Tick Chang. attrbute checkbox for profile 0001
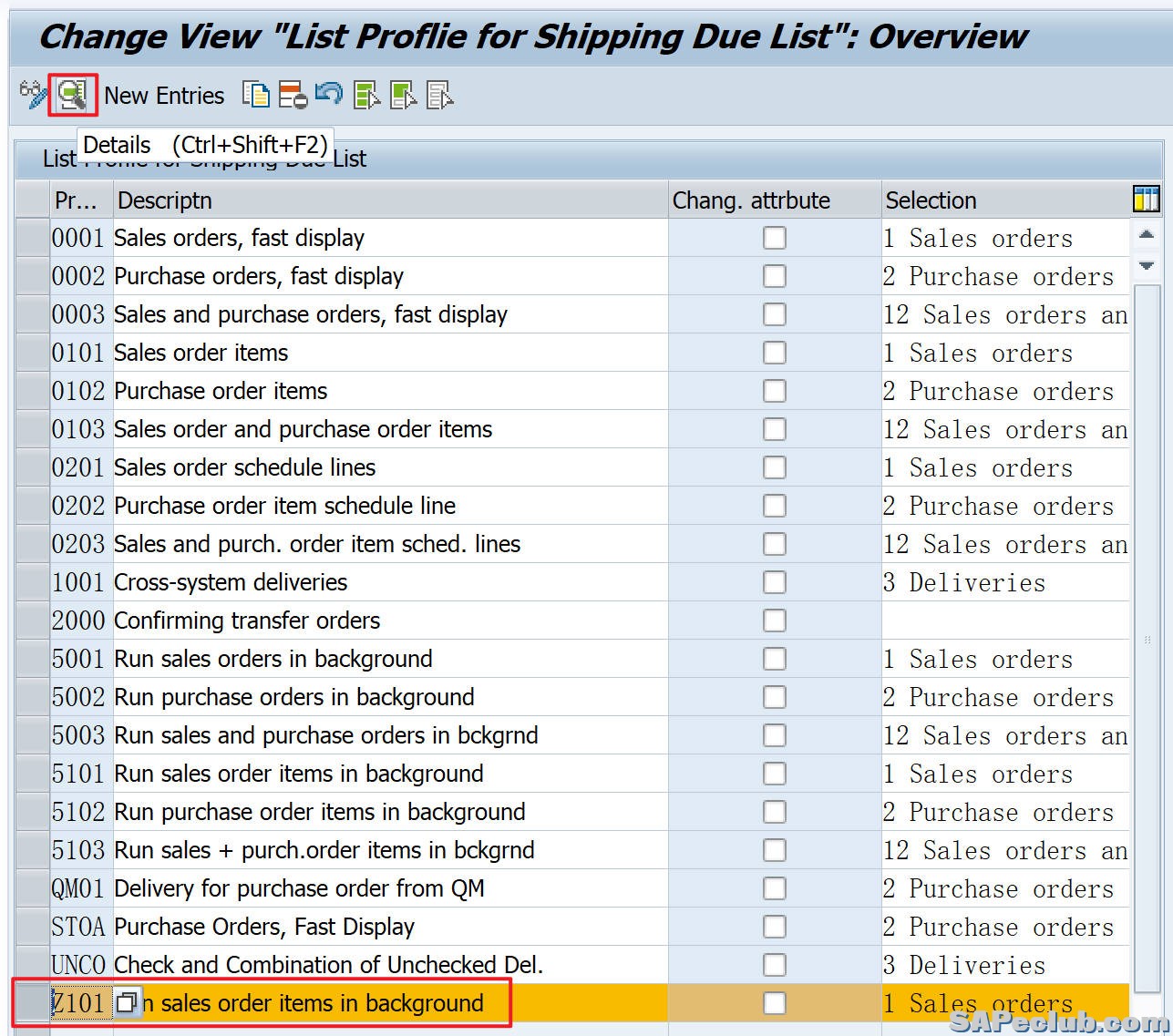This screenshot has width=1173, height=1036. [774, 238]
